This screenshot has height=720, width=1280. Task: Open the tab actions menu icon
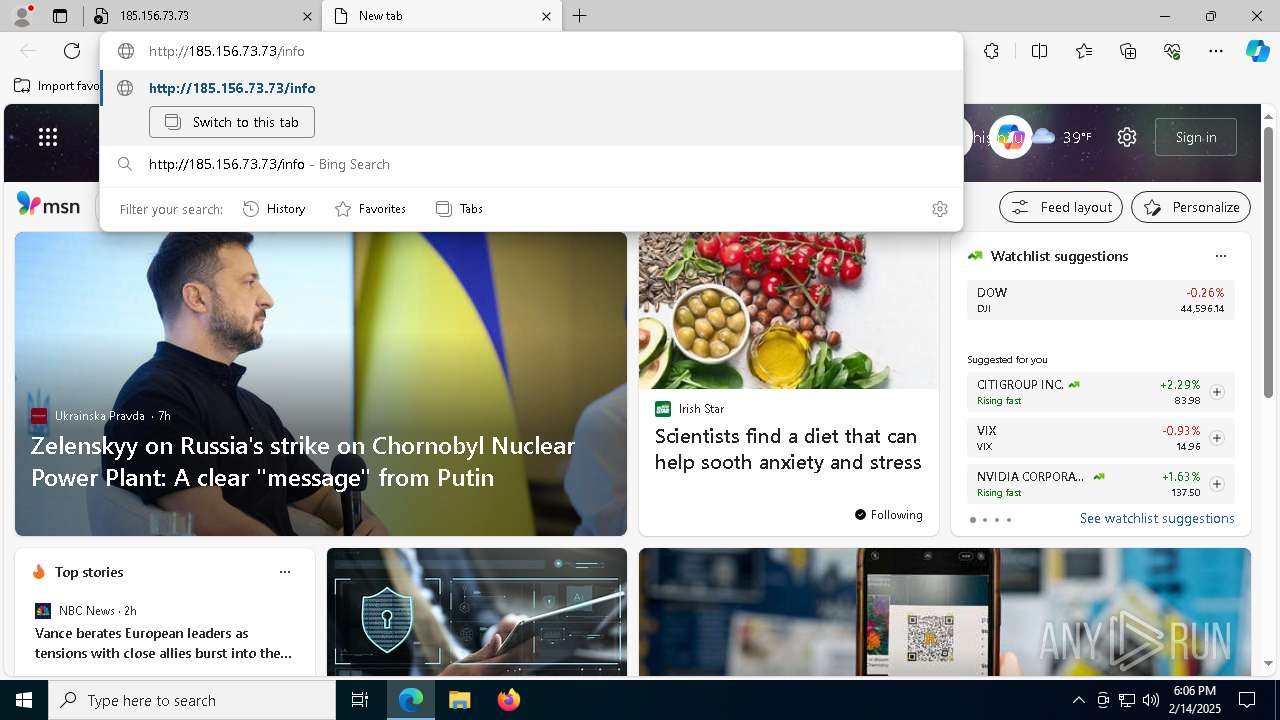[60, 16]
